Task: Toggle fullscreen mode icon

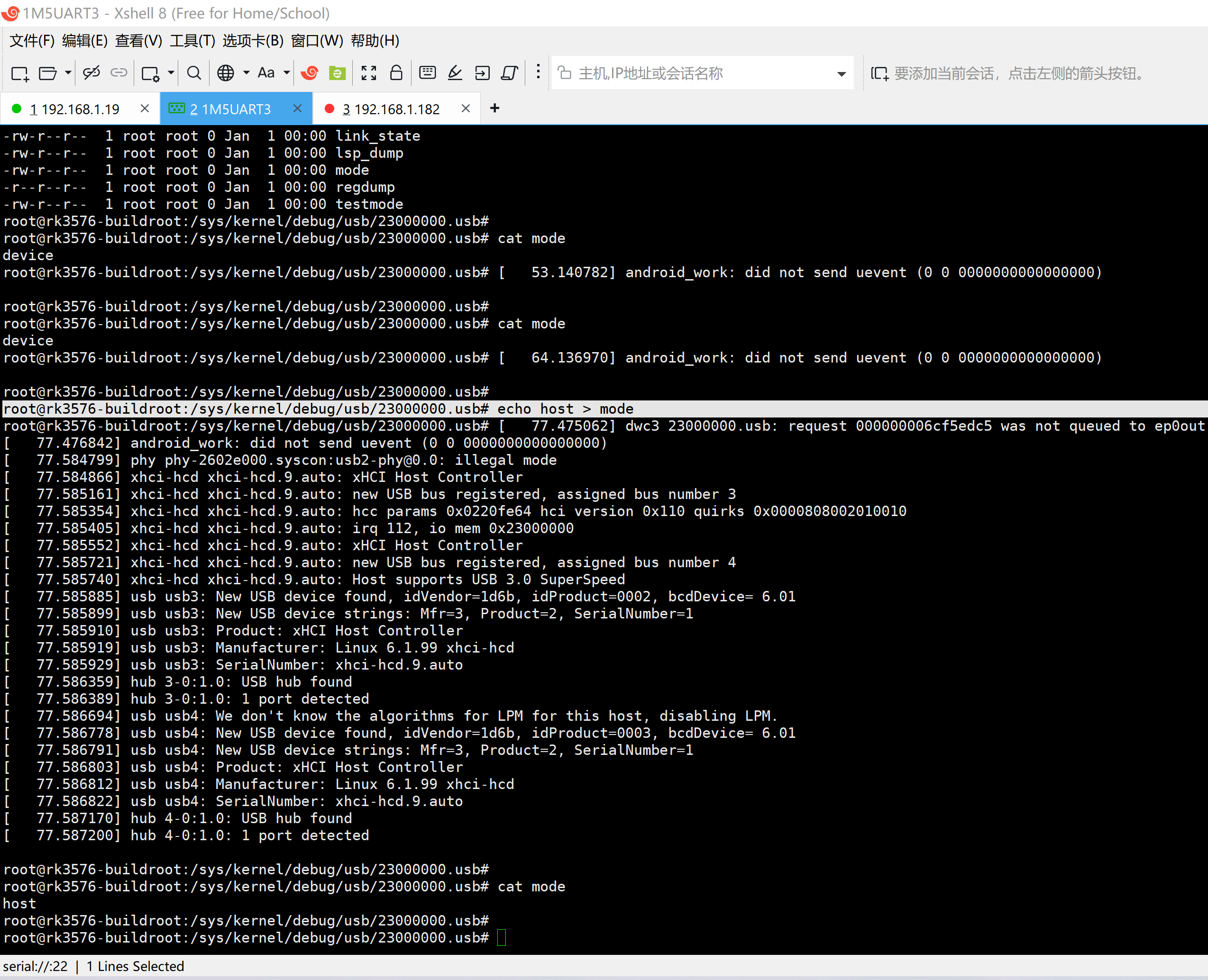Action: click(369, 73)
